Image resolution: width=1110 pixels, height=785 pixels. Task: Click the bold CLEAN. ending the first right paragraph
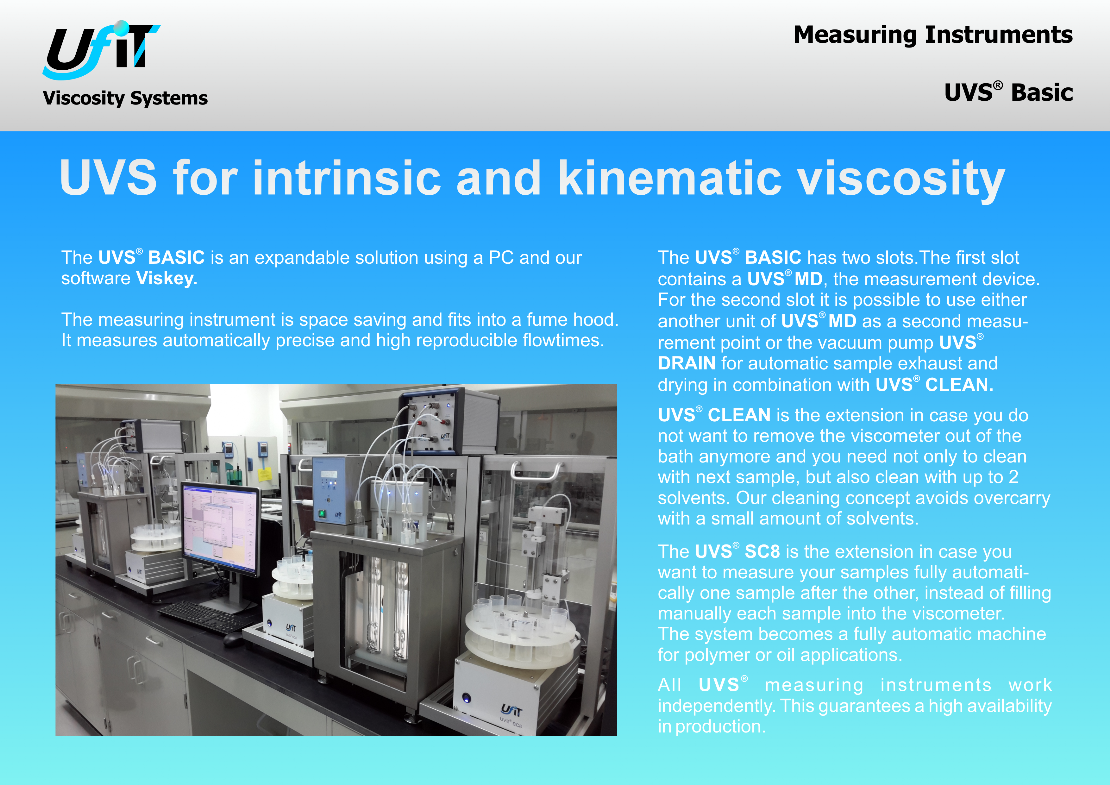click(958, 385)
